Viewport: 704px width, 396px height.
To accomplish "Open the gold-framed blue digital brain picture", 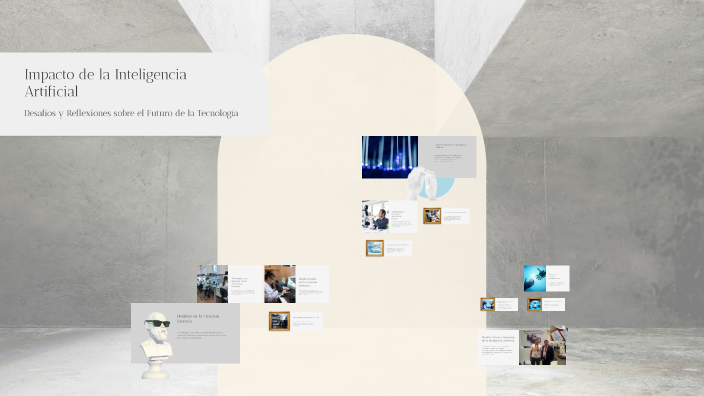I will pos(534,304).
